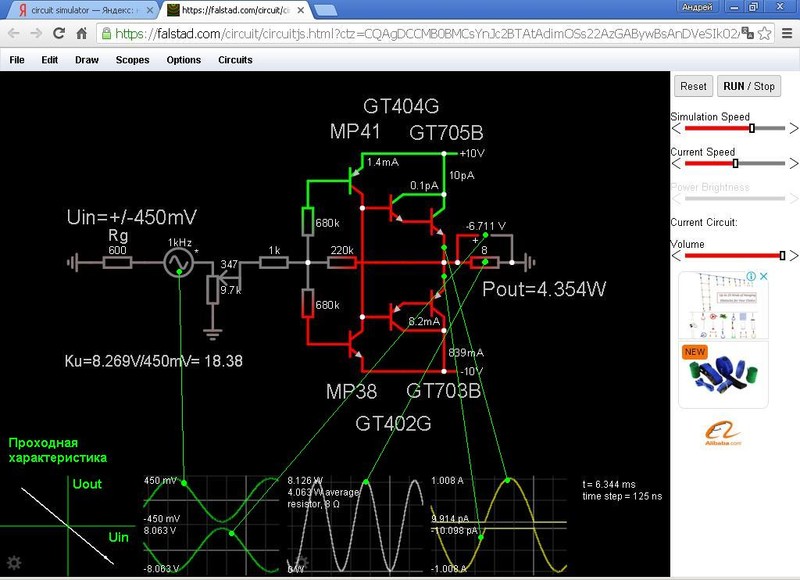Click the load current scope waveform
This screenshot has width=800, height=580.
tap(499, 525)
